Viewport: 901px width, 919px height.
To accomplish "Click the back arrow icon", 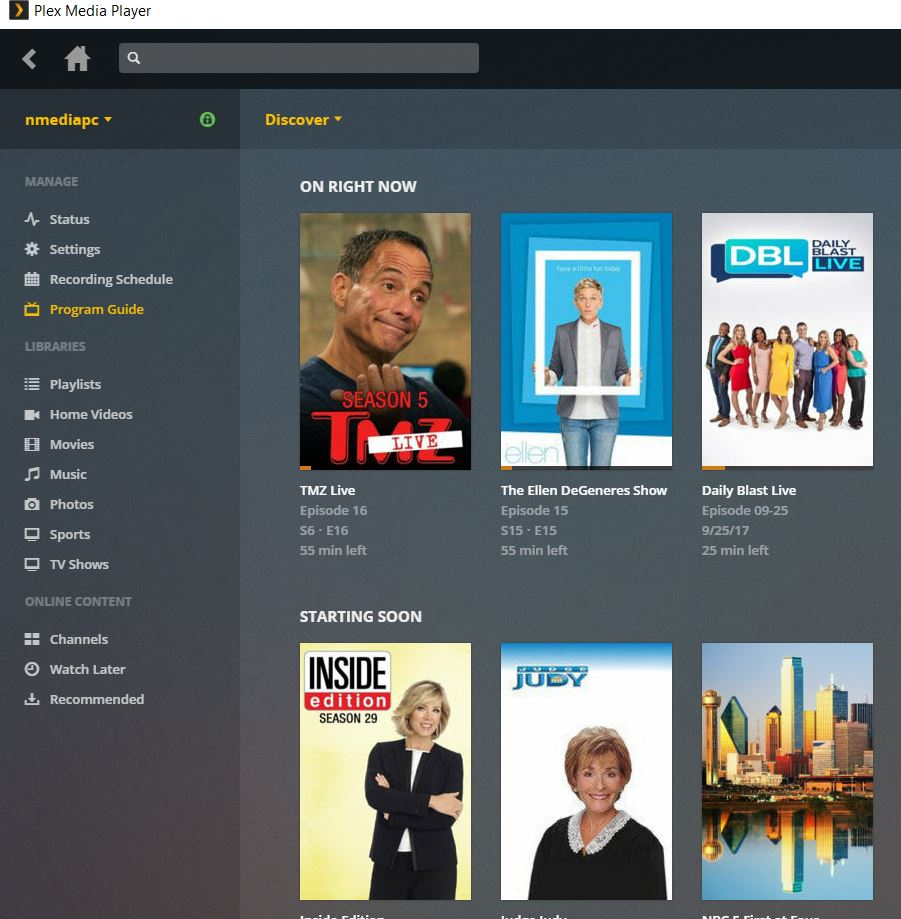I will [29, 59].
